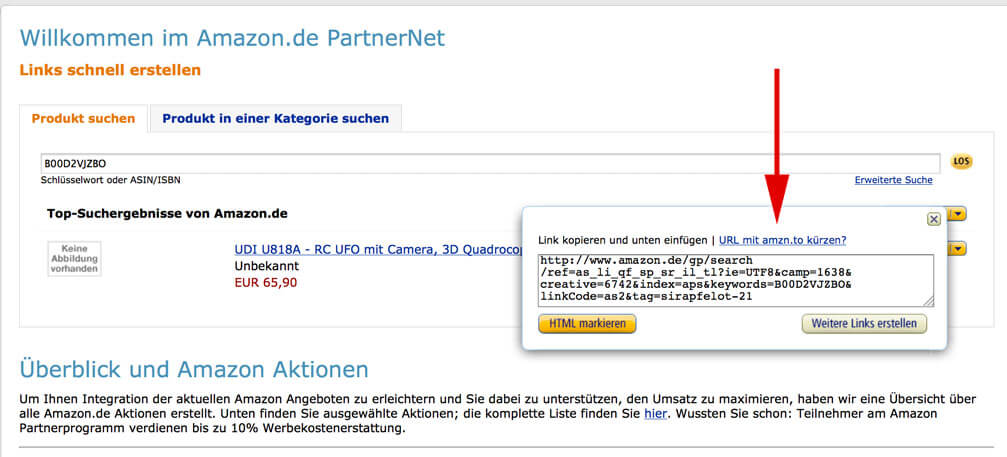Click the 'hier' link in the Aktionen paragraph
1007x457 pixels.
point(654,413)
